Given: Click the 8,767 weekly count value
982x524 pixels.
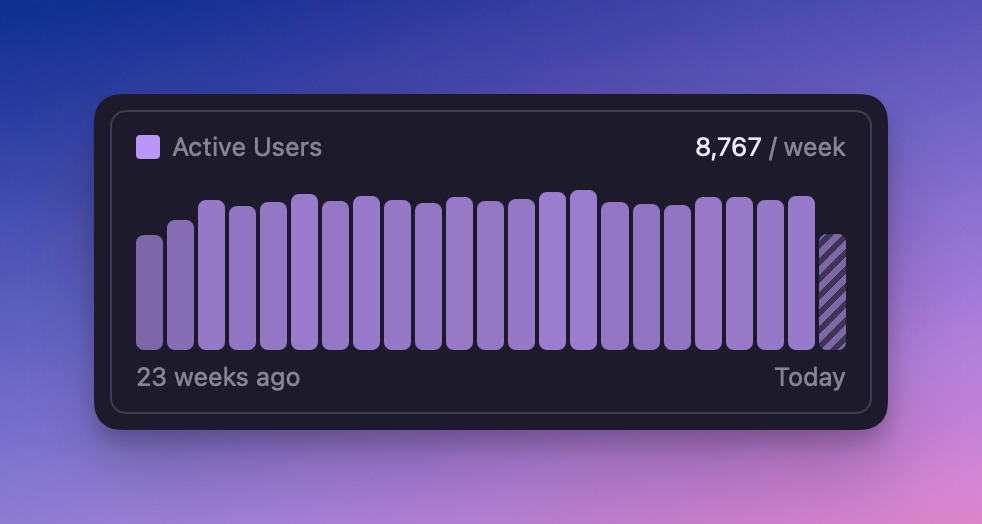Looking at the screenshot, I should coord(728,147).
